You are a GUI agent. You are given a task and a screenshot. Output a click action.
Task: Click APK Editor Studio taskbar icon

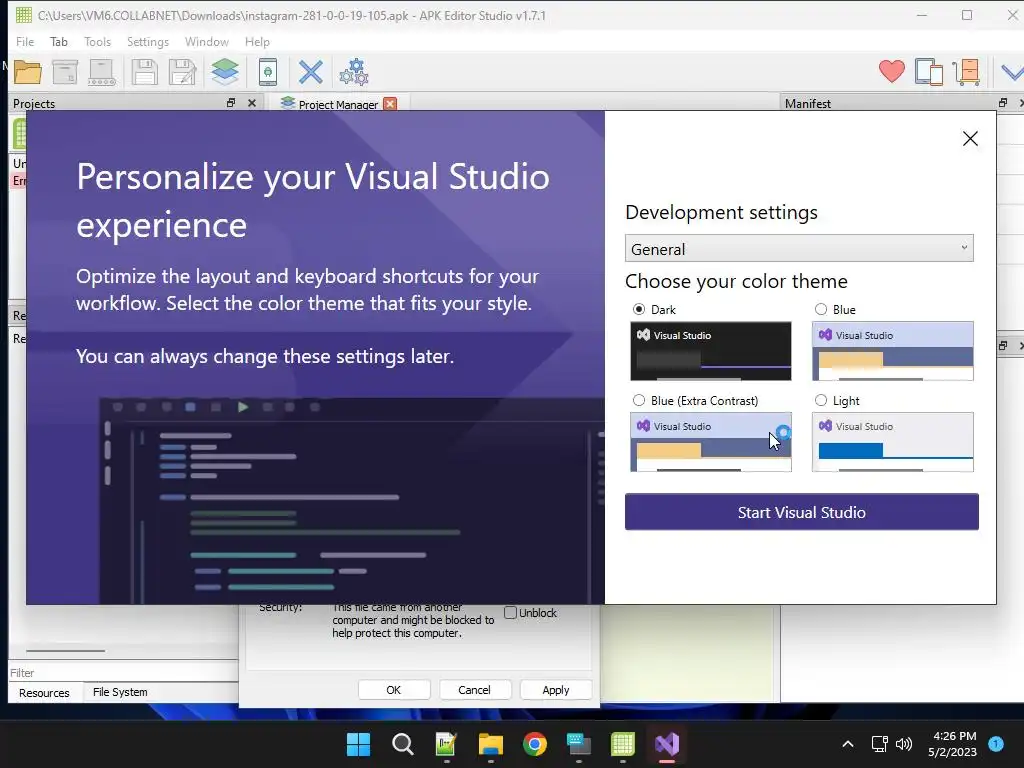pos(622,744)
